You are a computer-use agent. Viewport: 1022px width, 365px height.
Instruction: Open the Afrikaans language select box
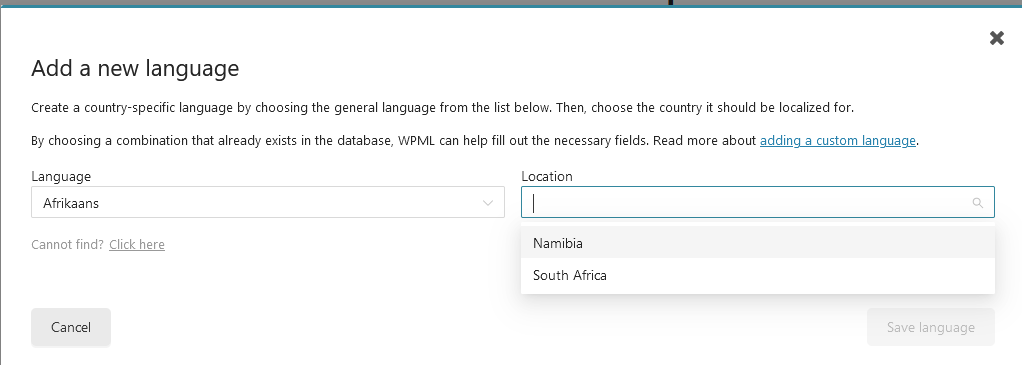268,202
